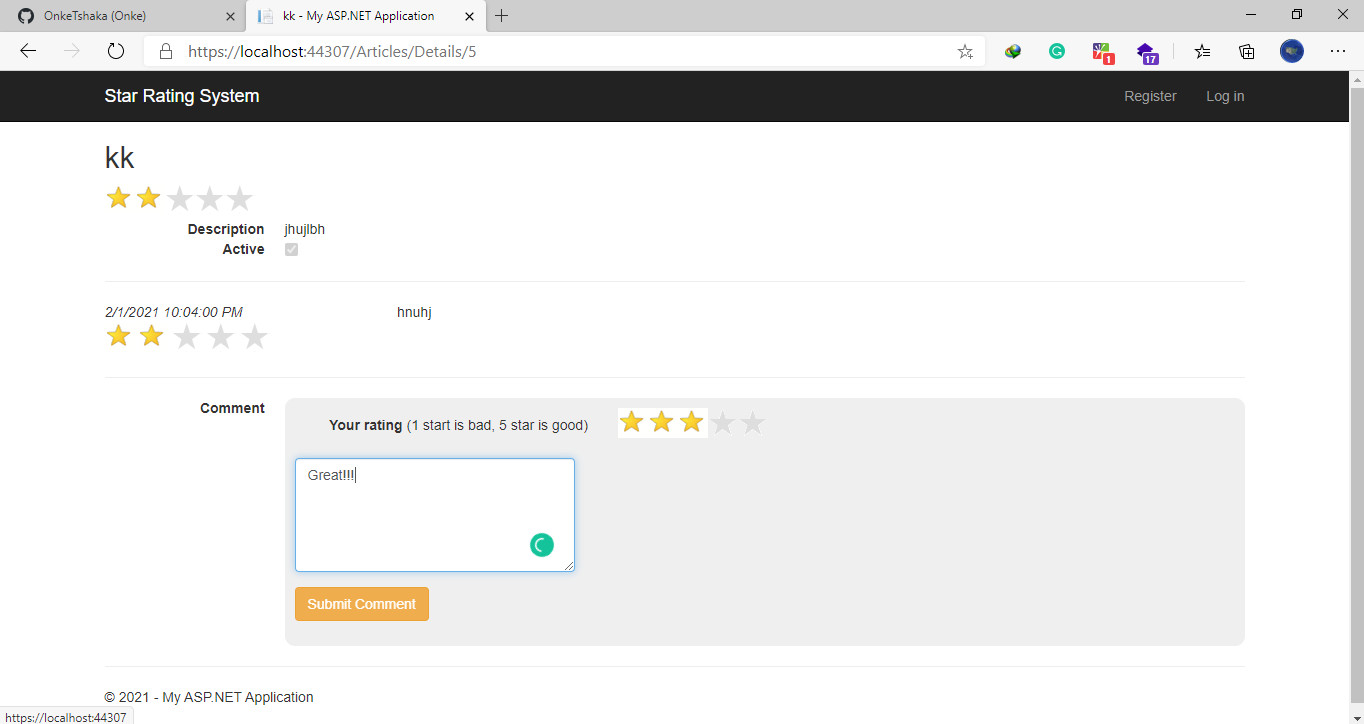The image size is (1364, 724).
Task: Click the browser profile avatar icon
Action: [x=1291, y=51]
